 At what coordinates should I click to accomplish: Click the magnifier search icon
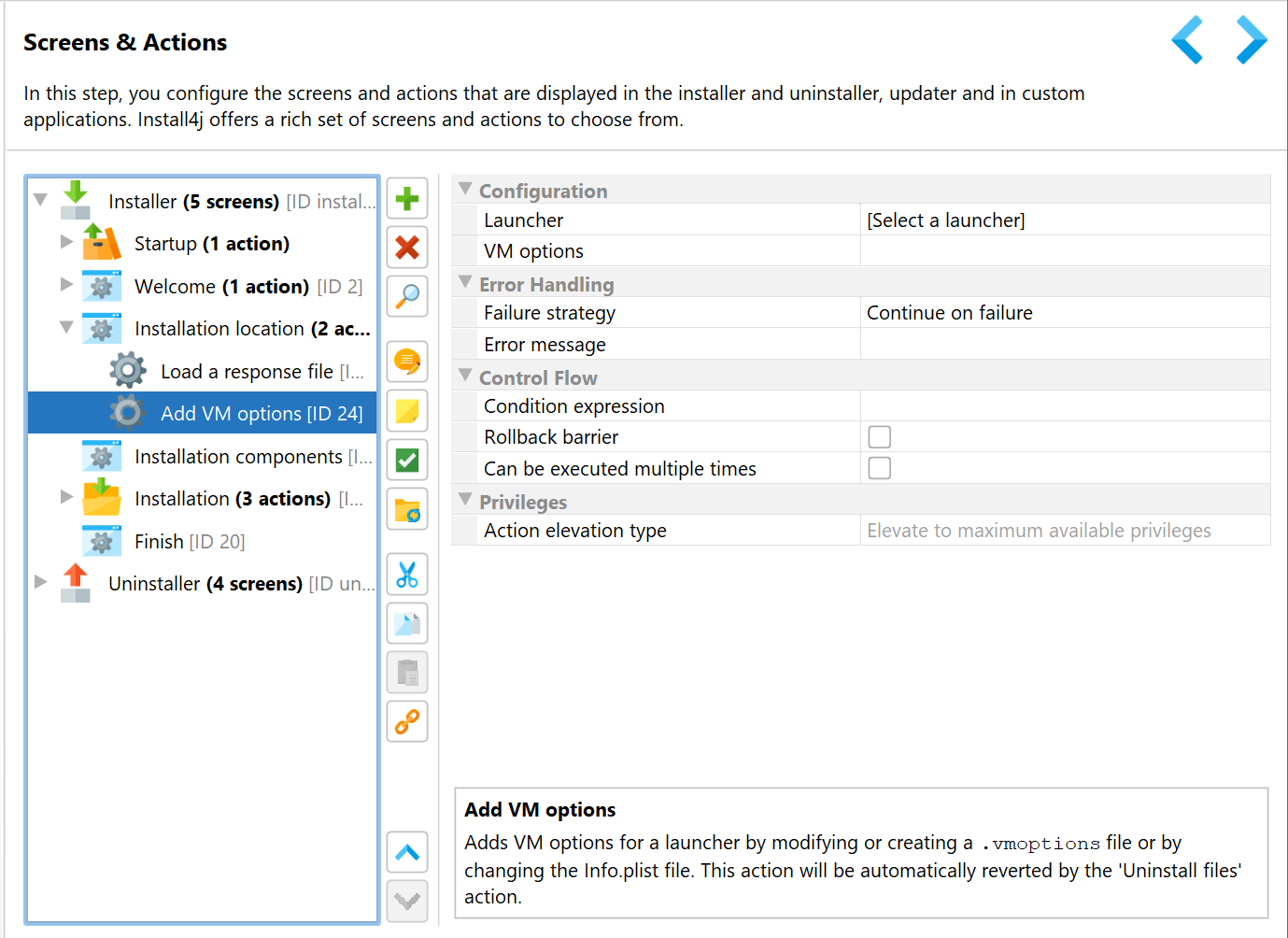407,296
